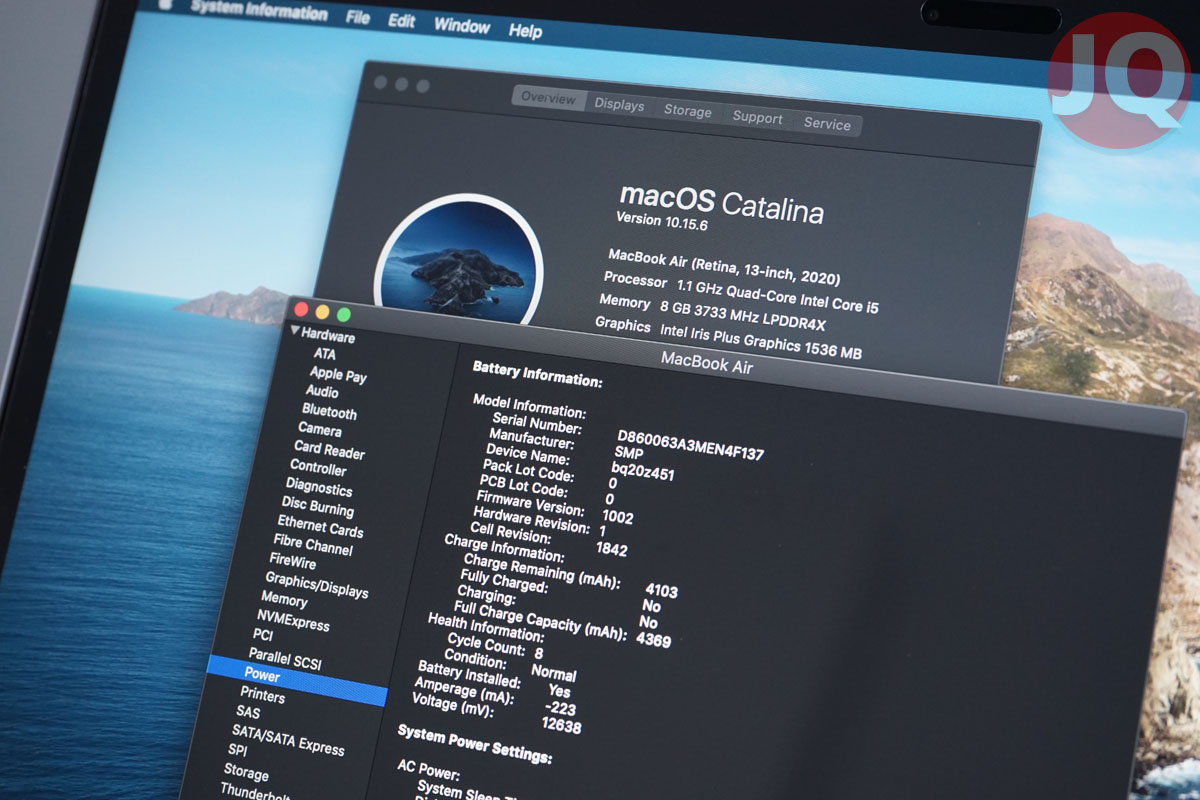This screenshot has width=1200, height=800.
Task: Select FireWire in the sidebar
Action: click(x=292, y=561)
